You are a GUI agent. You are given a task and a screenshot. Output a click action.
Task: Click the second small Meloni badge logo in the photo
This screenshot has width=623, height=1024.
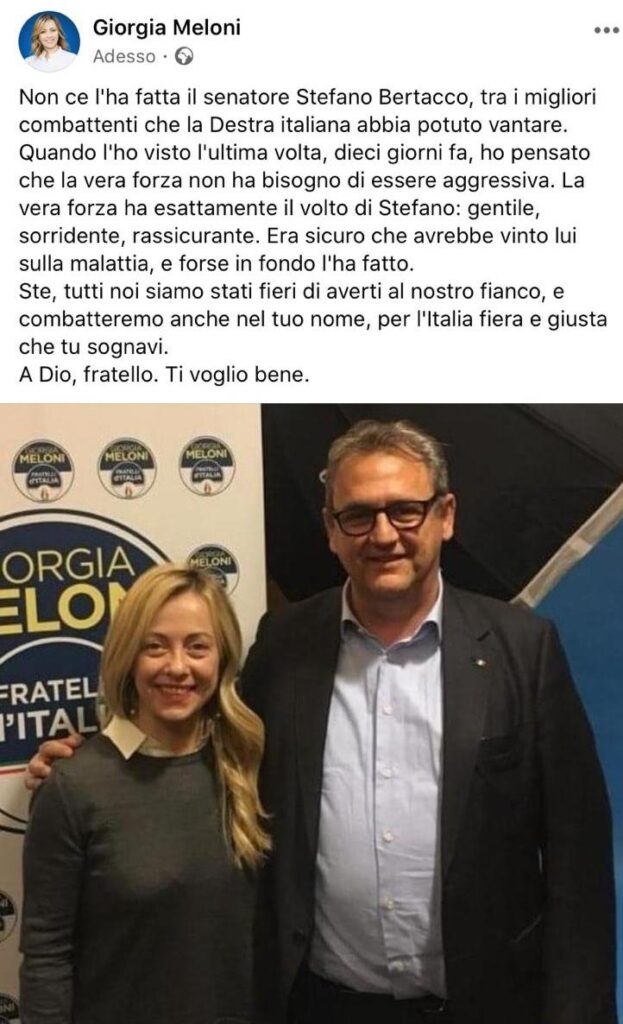127,468
